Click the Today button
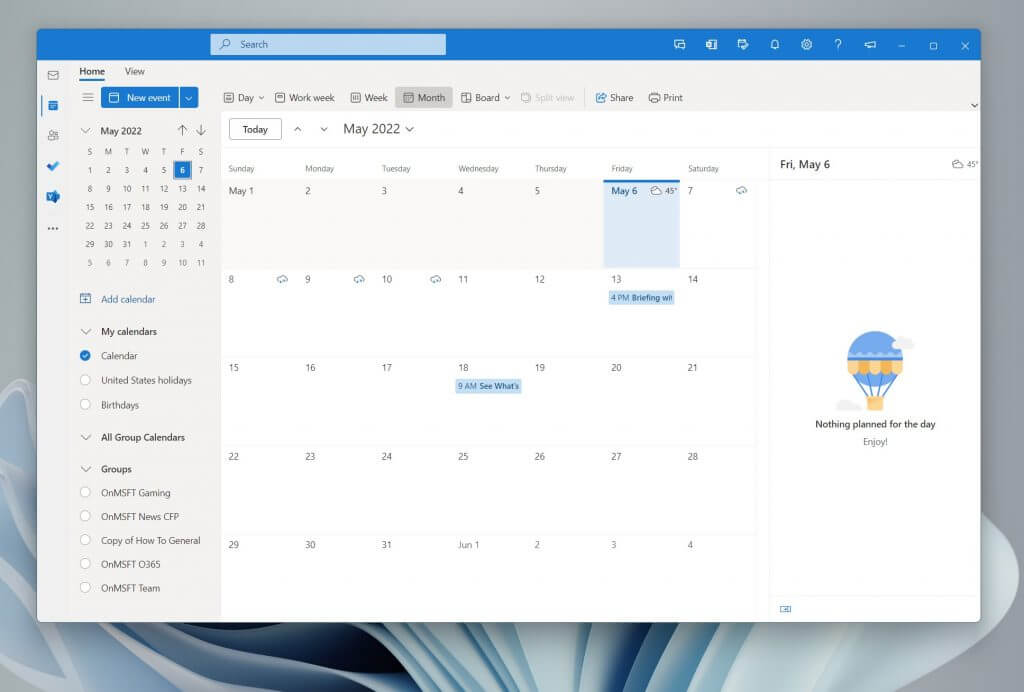 click(x=255, y=129)
